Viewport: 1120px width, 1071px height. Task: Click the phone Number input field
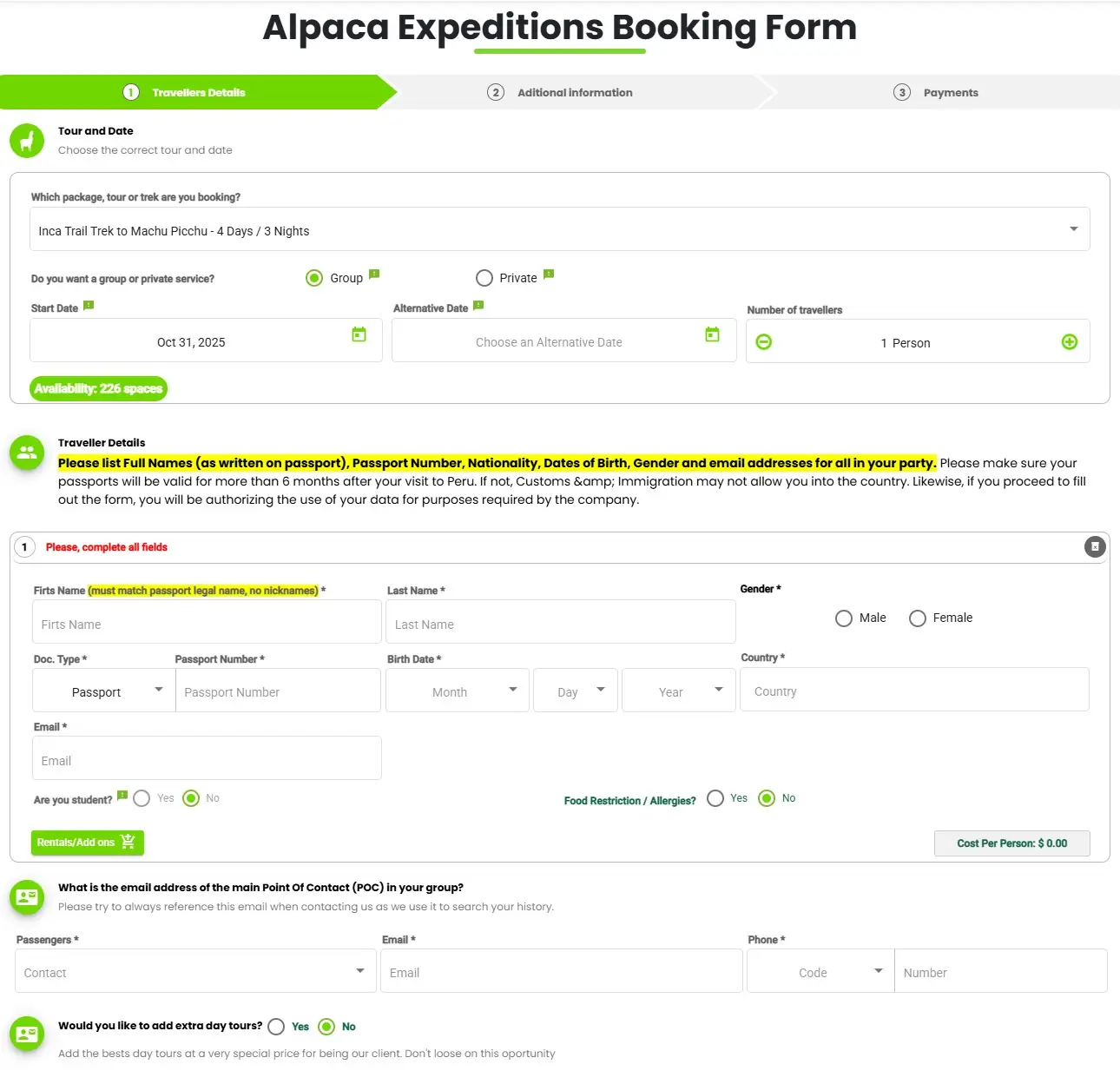[x=1001, y=971]
